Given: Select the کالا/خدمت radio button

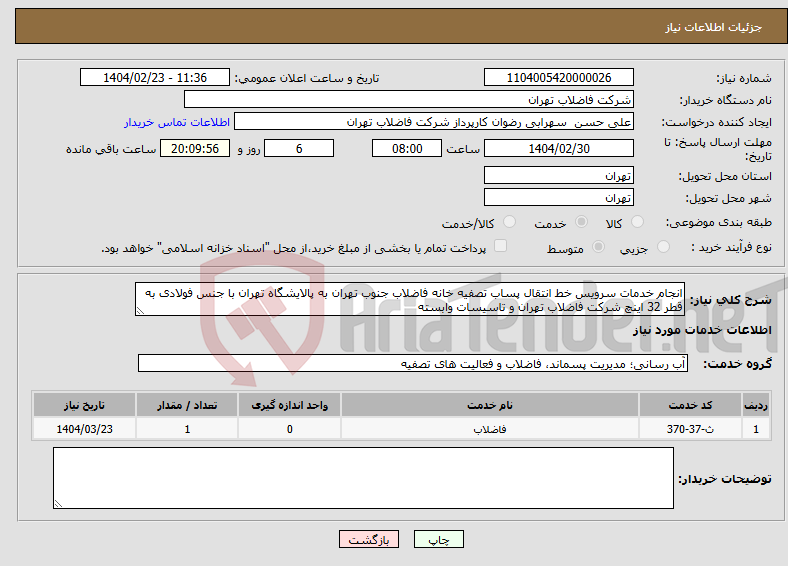Looking at the screenshot, I should point(510,222).
